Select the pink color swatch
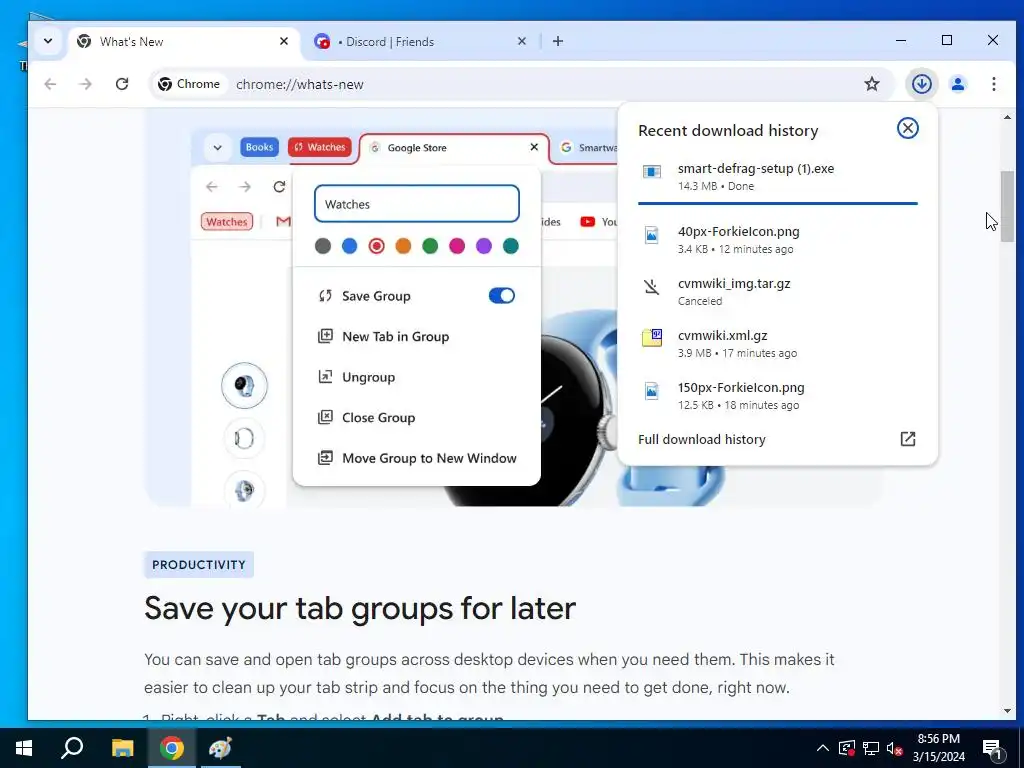 coord(456,246)
